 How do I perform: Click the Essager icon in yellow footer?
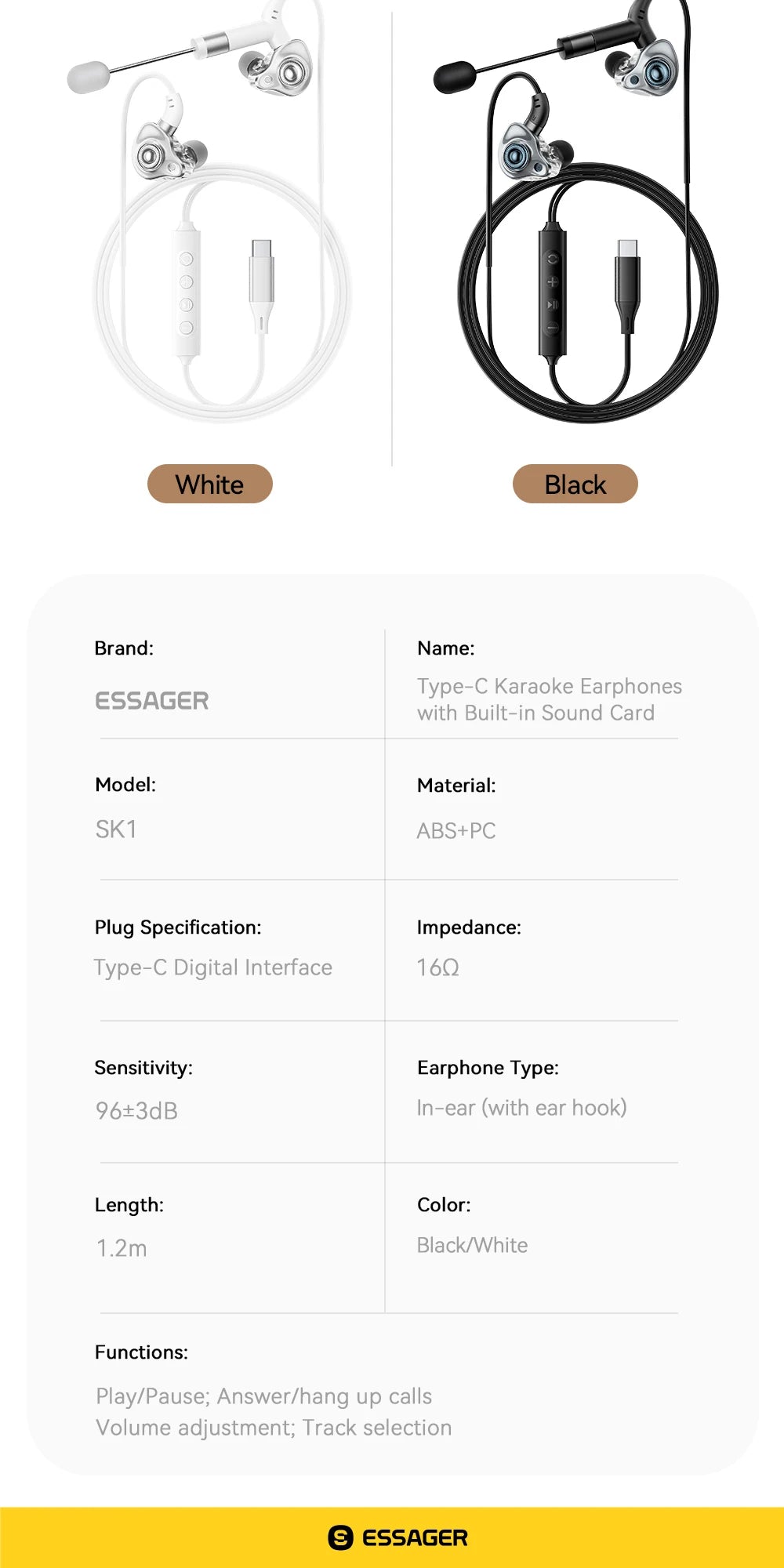point(341,1537)
